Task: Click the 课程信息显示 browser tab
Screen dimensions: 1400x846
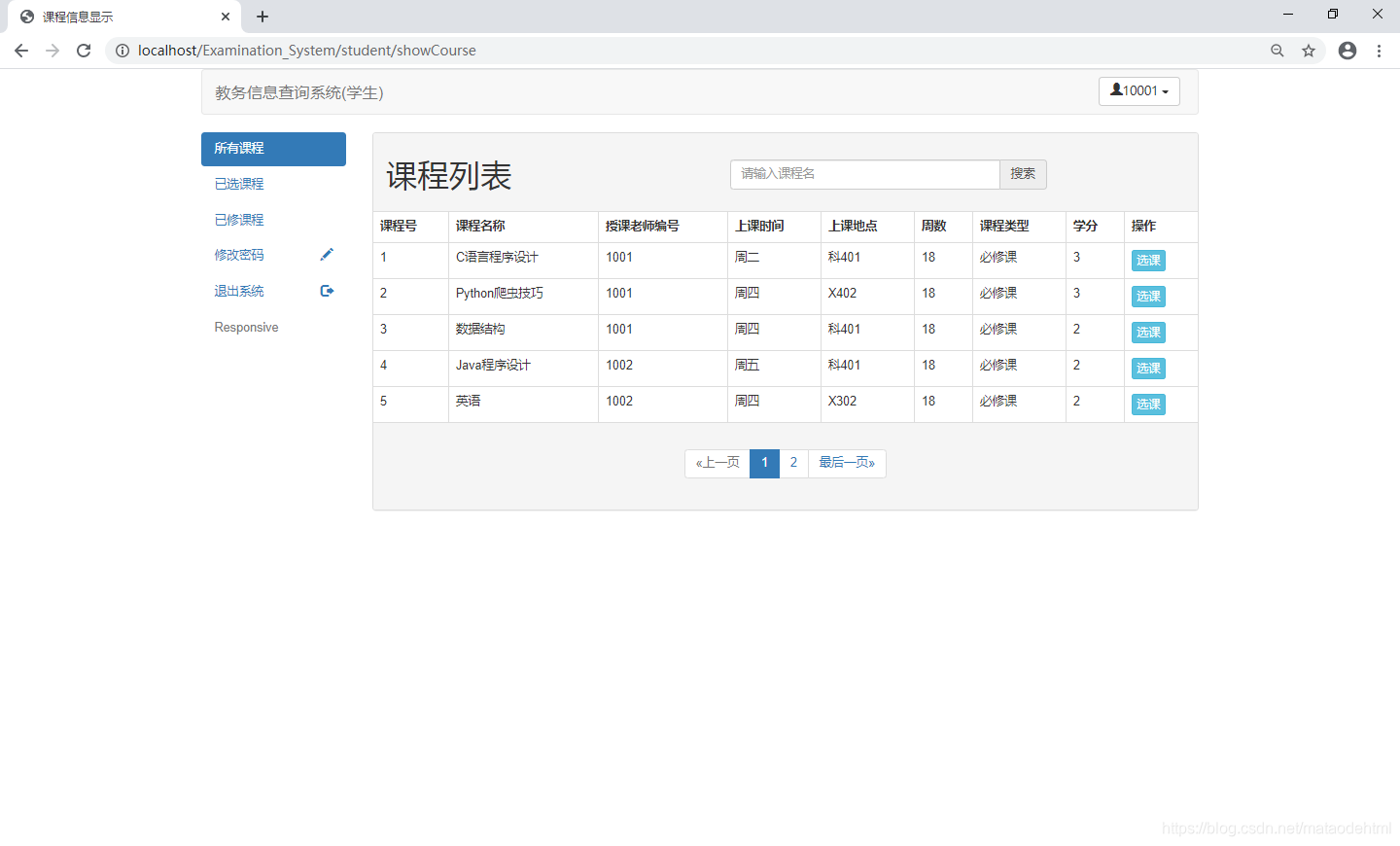Action: click(x=122, y=17)
